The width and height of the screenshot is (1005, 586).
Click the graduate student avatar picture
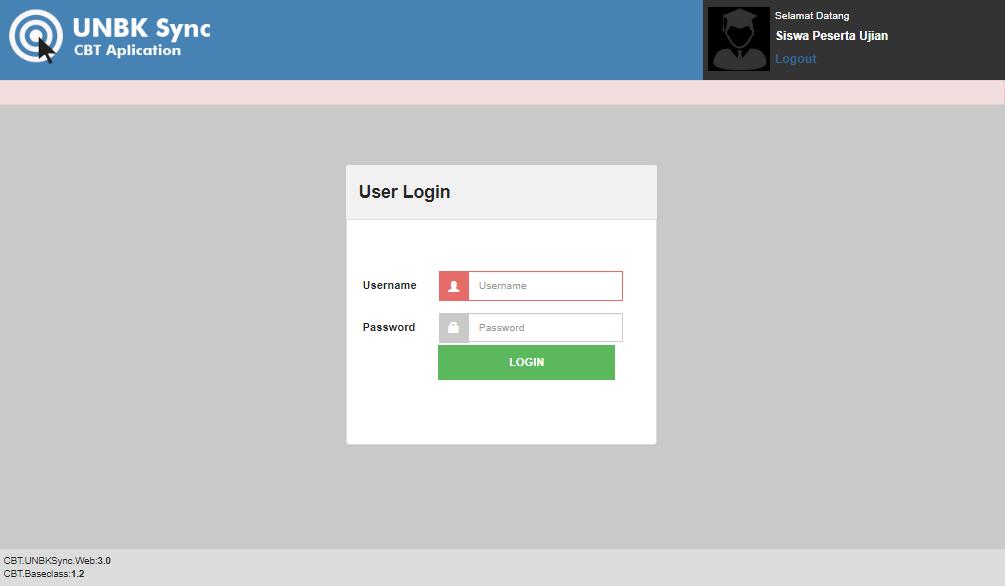pos(738,39)
